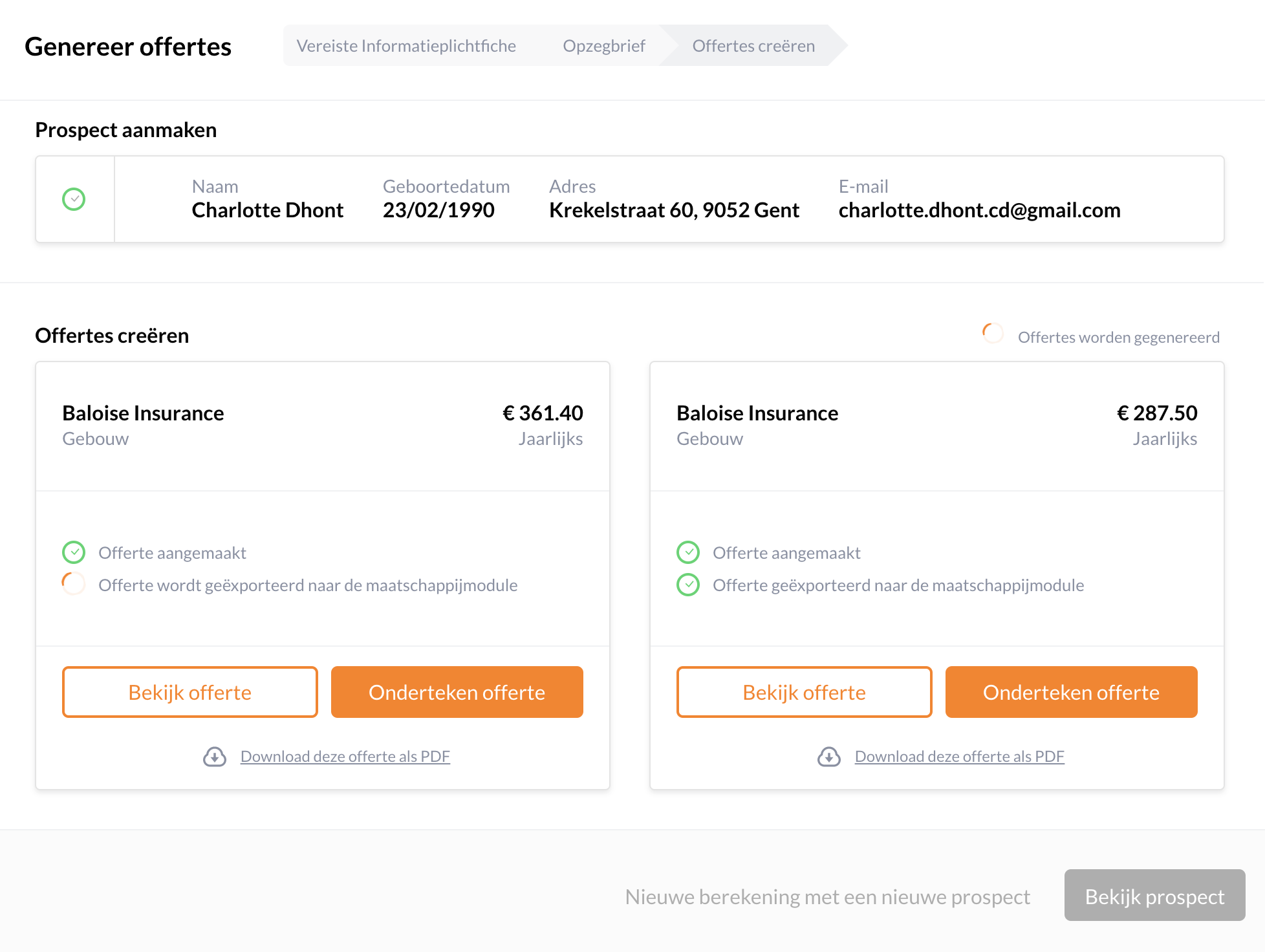The image size is (1265, 952).
Task: Select the 'Offertes creëren' step
Action: click(x=753, y=45)
